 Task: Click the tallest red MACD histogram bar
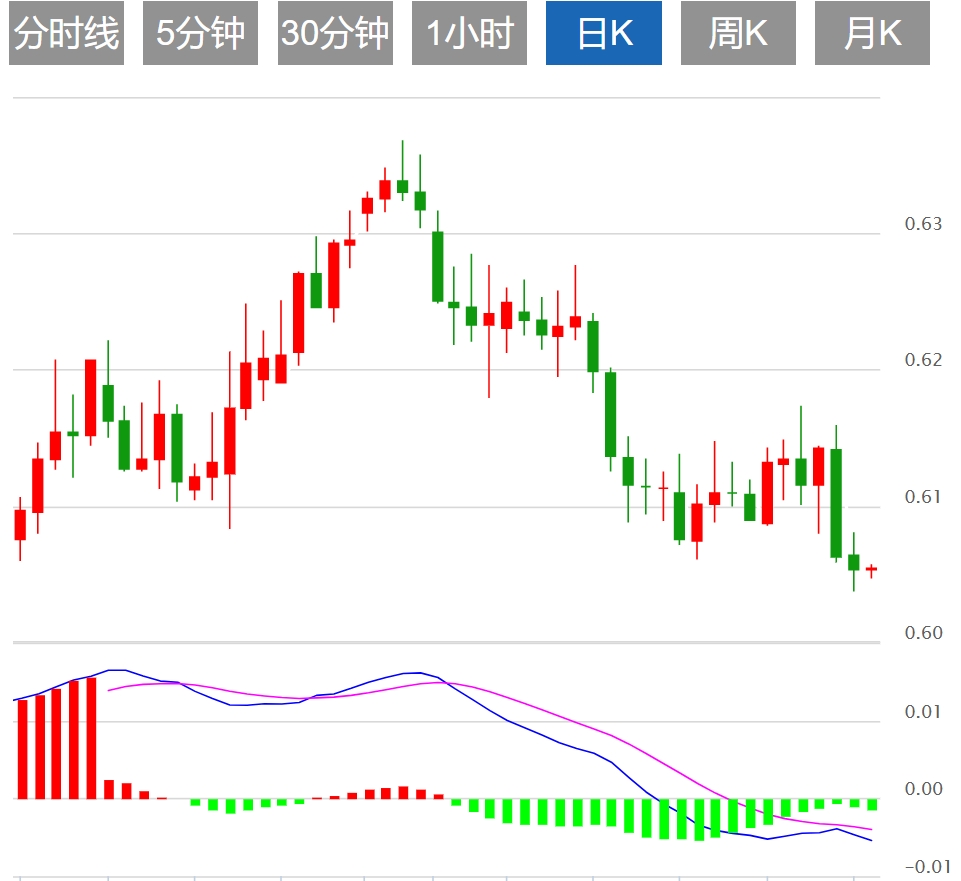(x=91, y=738)
